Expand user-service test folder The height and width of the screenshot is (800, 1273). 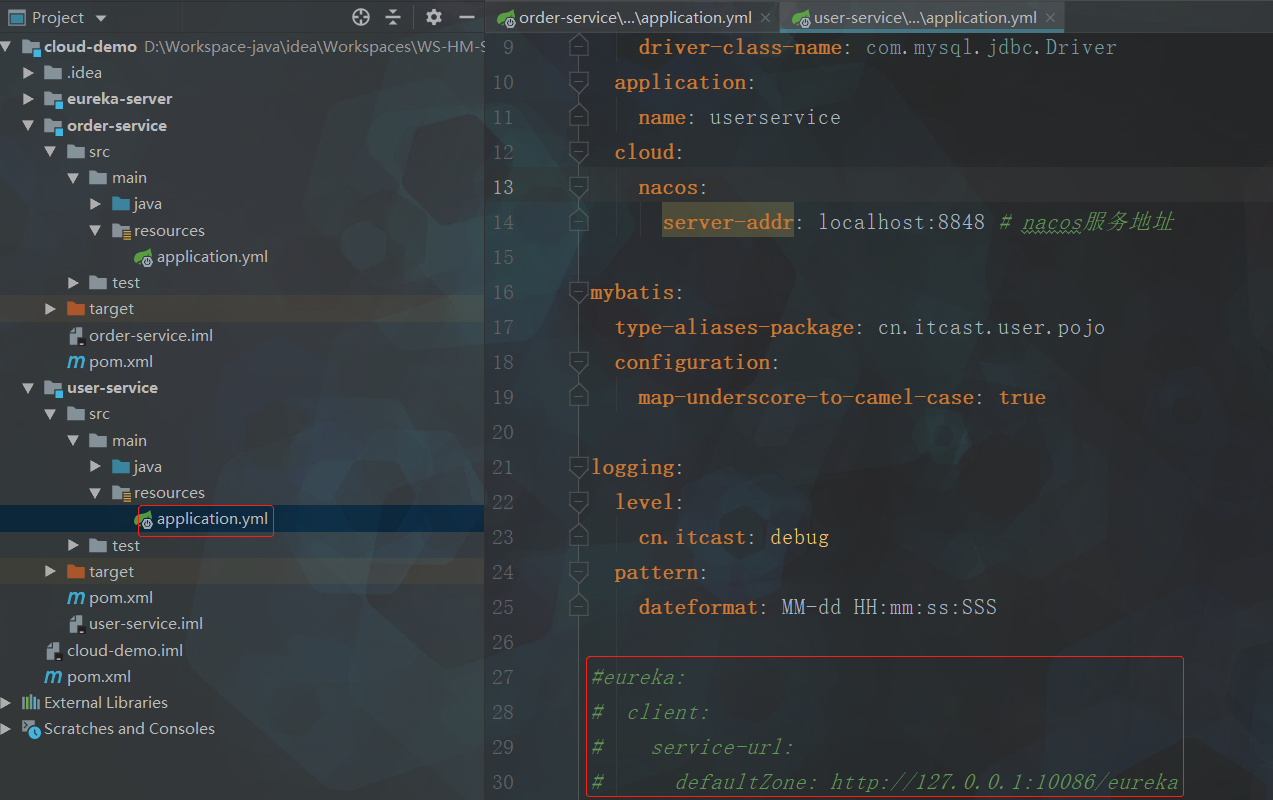(73, 546)
